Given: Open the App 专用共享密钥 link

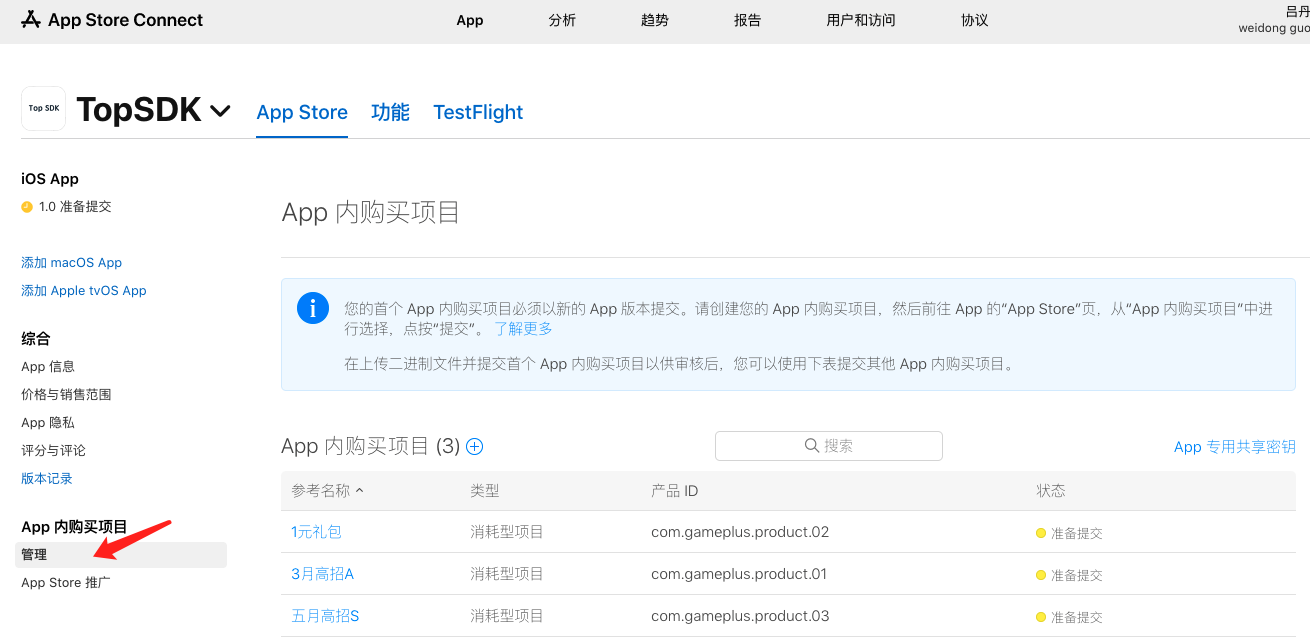Looking at the screenshot, I should (x=1234, y=447).
